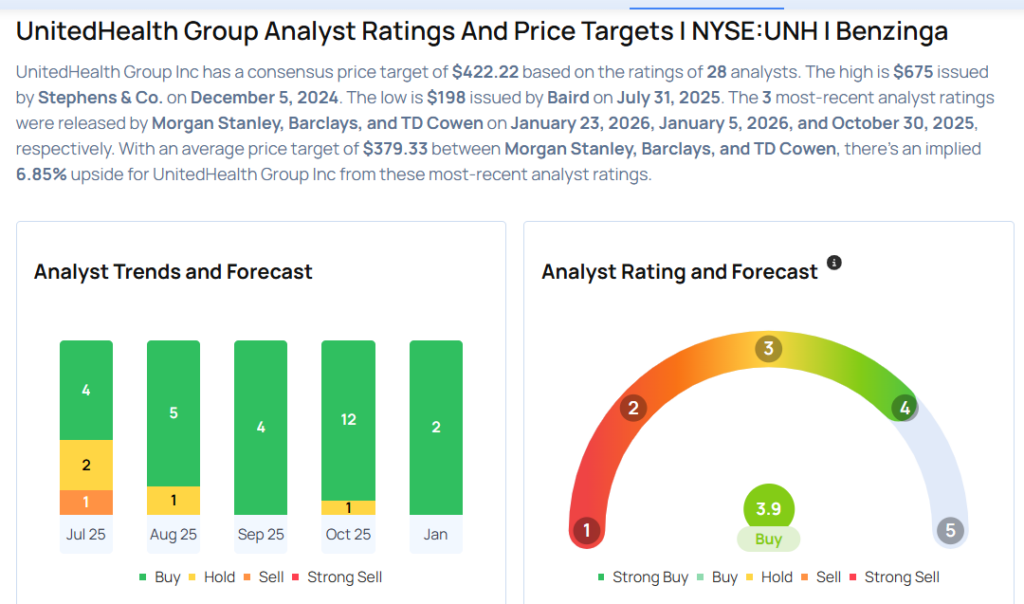
Task: Click the Sep 25 bar label
Action: click(260, 534)
